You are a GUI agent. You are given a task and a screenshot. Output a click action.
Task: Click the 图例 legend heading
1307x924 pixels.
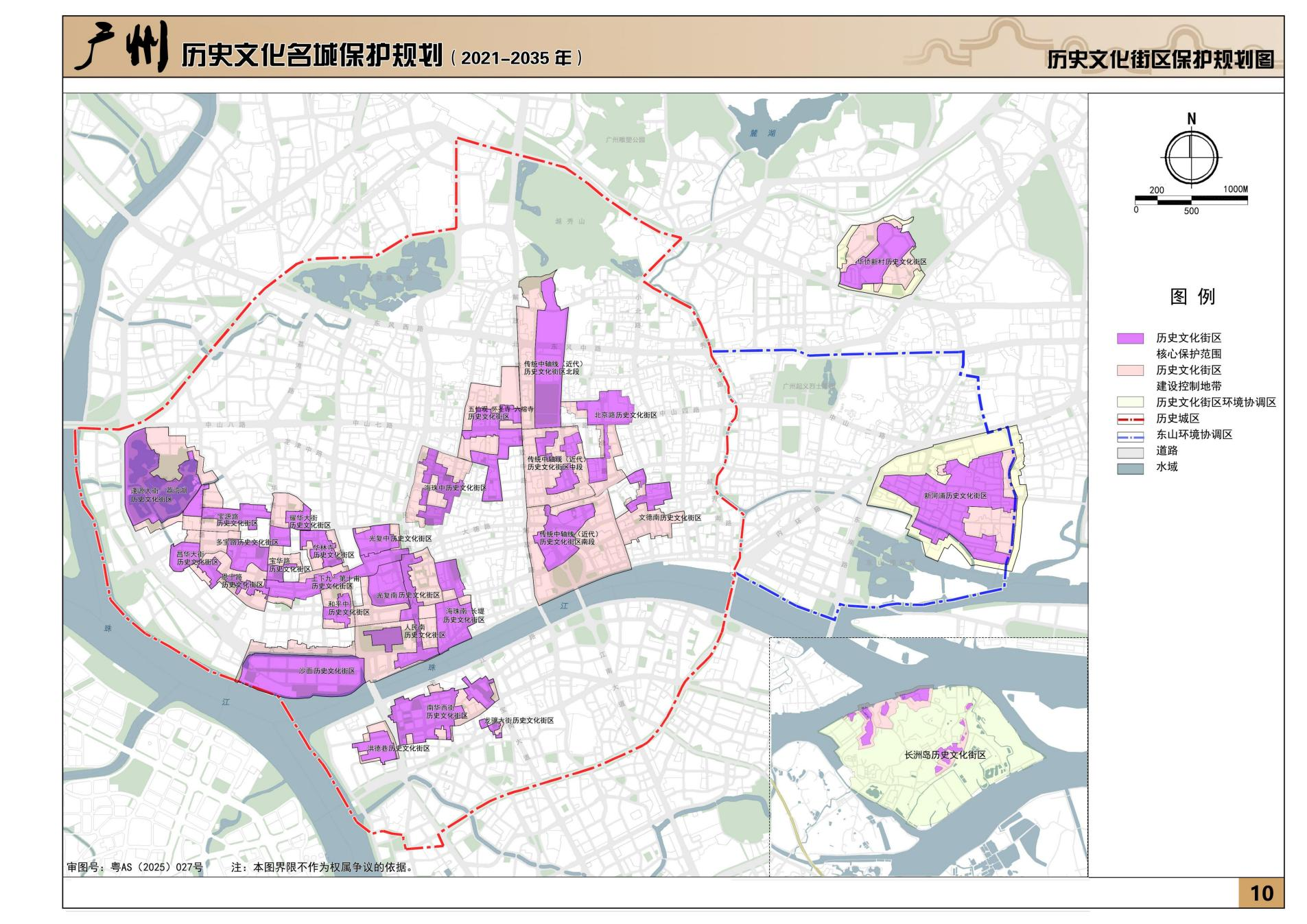click(1192, 296)
